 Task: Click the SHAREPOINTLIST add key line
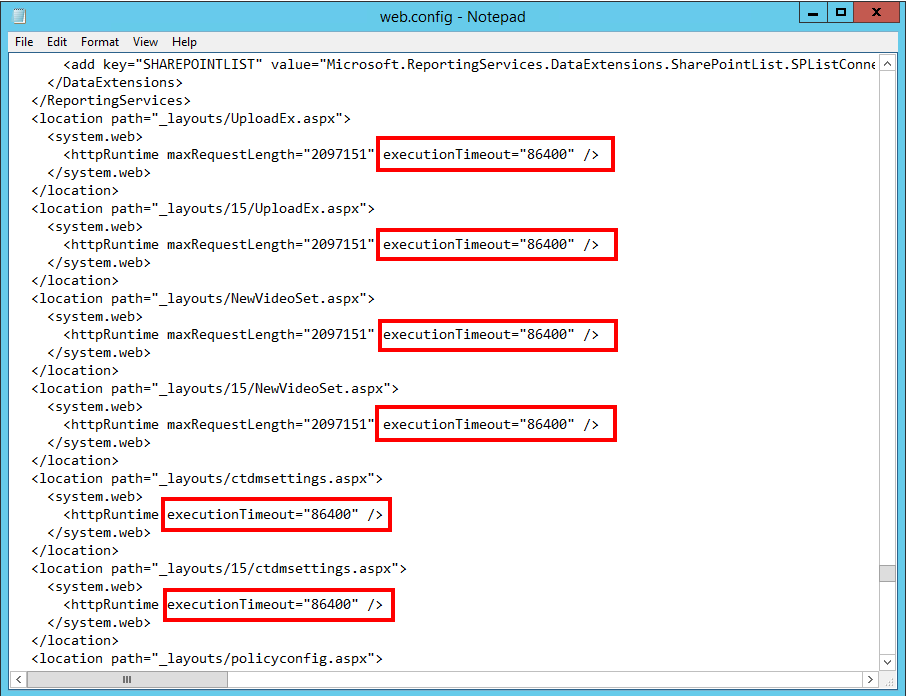(x=469, y=65)
